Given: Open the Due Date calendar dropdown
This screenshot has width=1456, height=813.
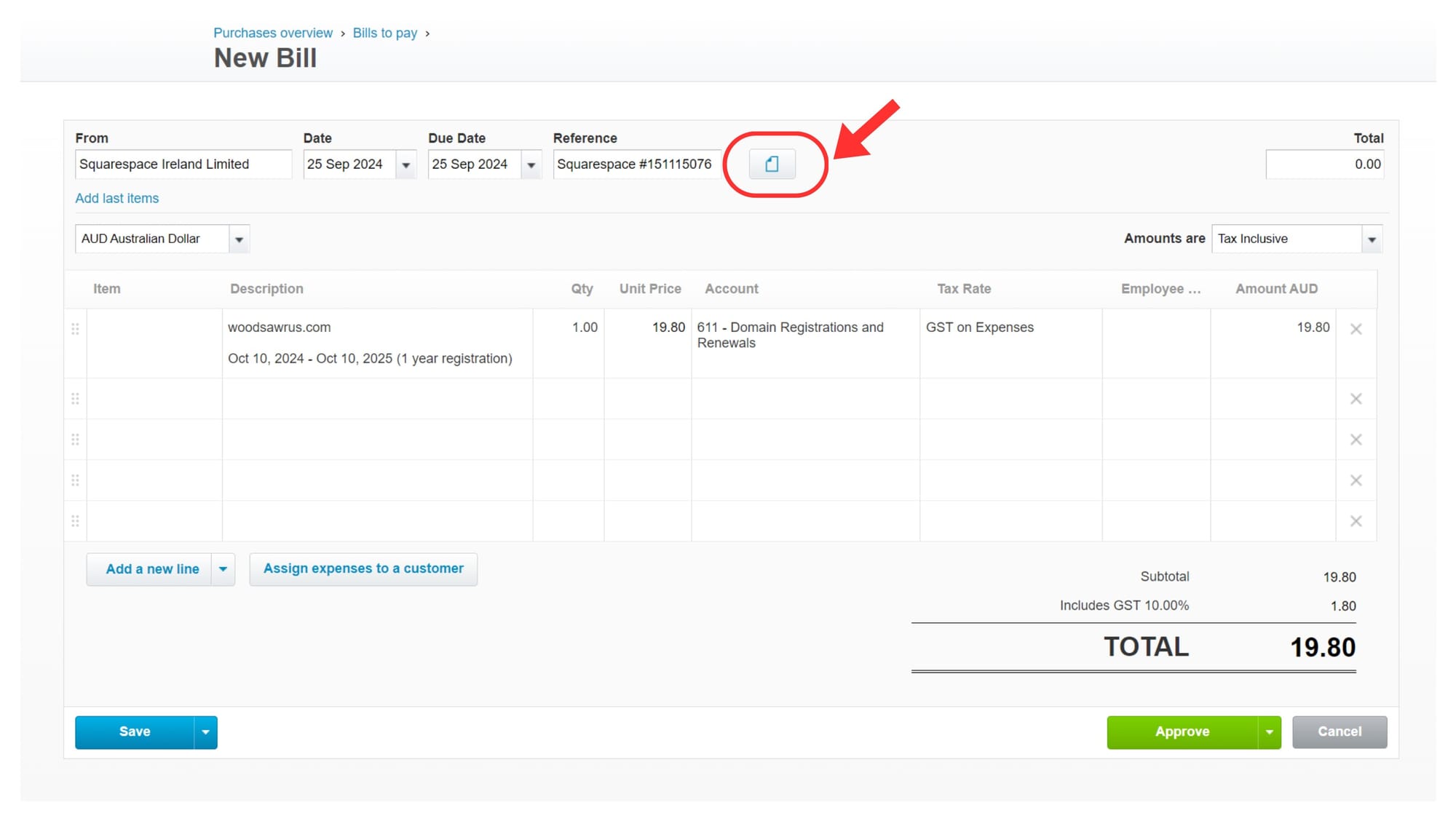Looking at the screenshot, I should tap(531, 164).
